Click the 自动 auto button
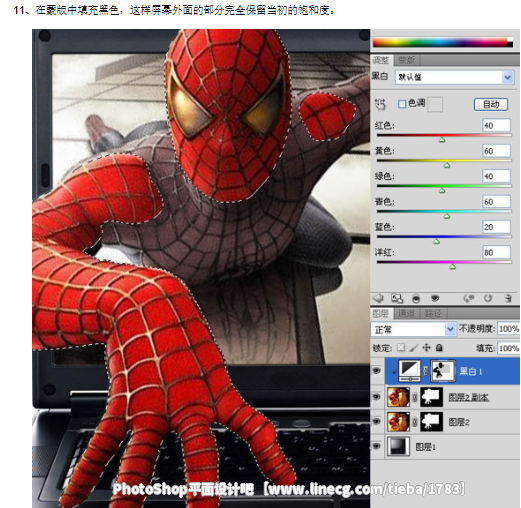 point(491,104)
